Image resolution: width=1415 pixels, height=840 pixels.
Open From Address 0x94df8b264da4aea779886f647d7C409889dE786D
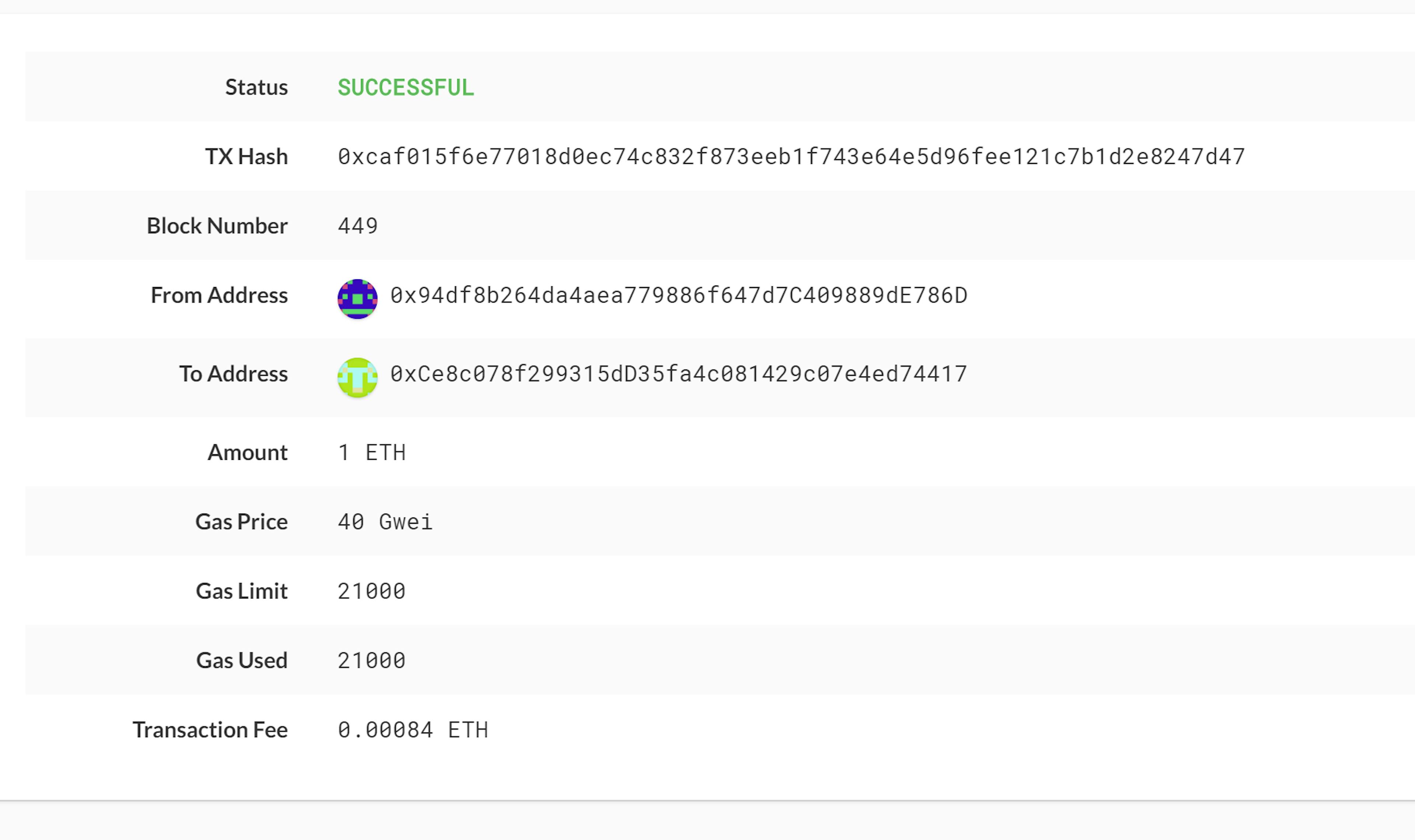679,295
